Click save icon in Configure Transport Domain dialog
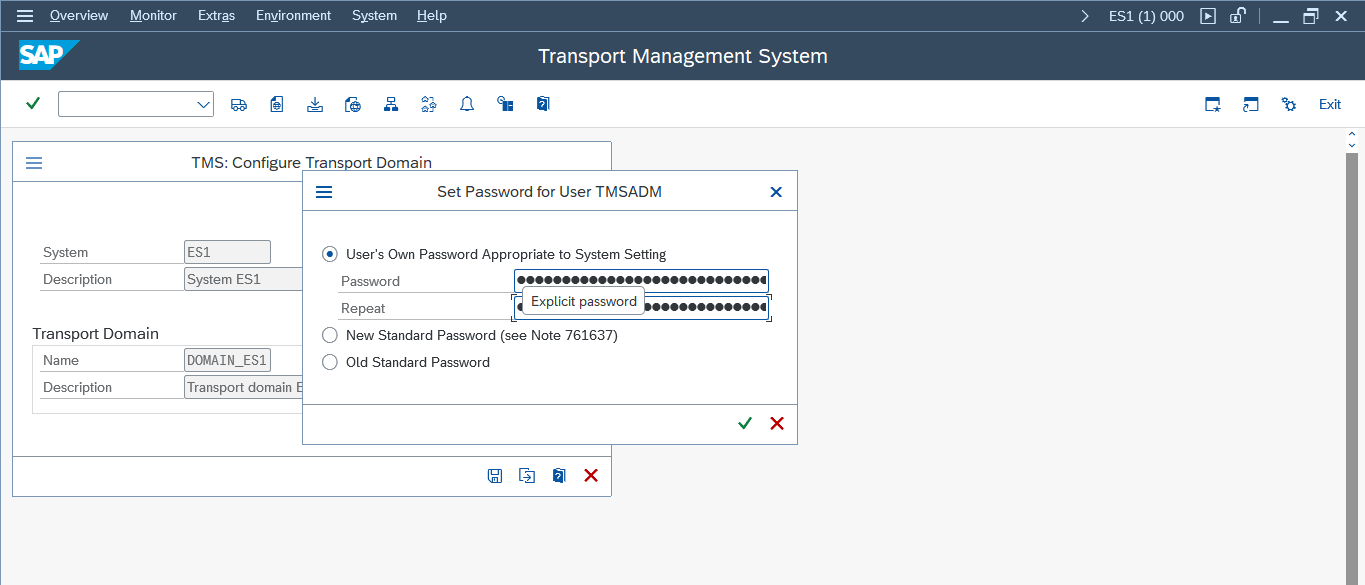The width and height of the screenshot is (1365, 585). (495, 476)
